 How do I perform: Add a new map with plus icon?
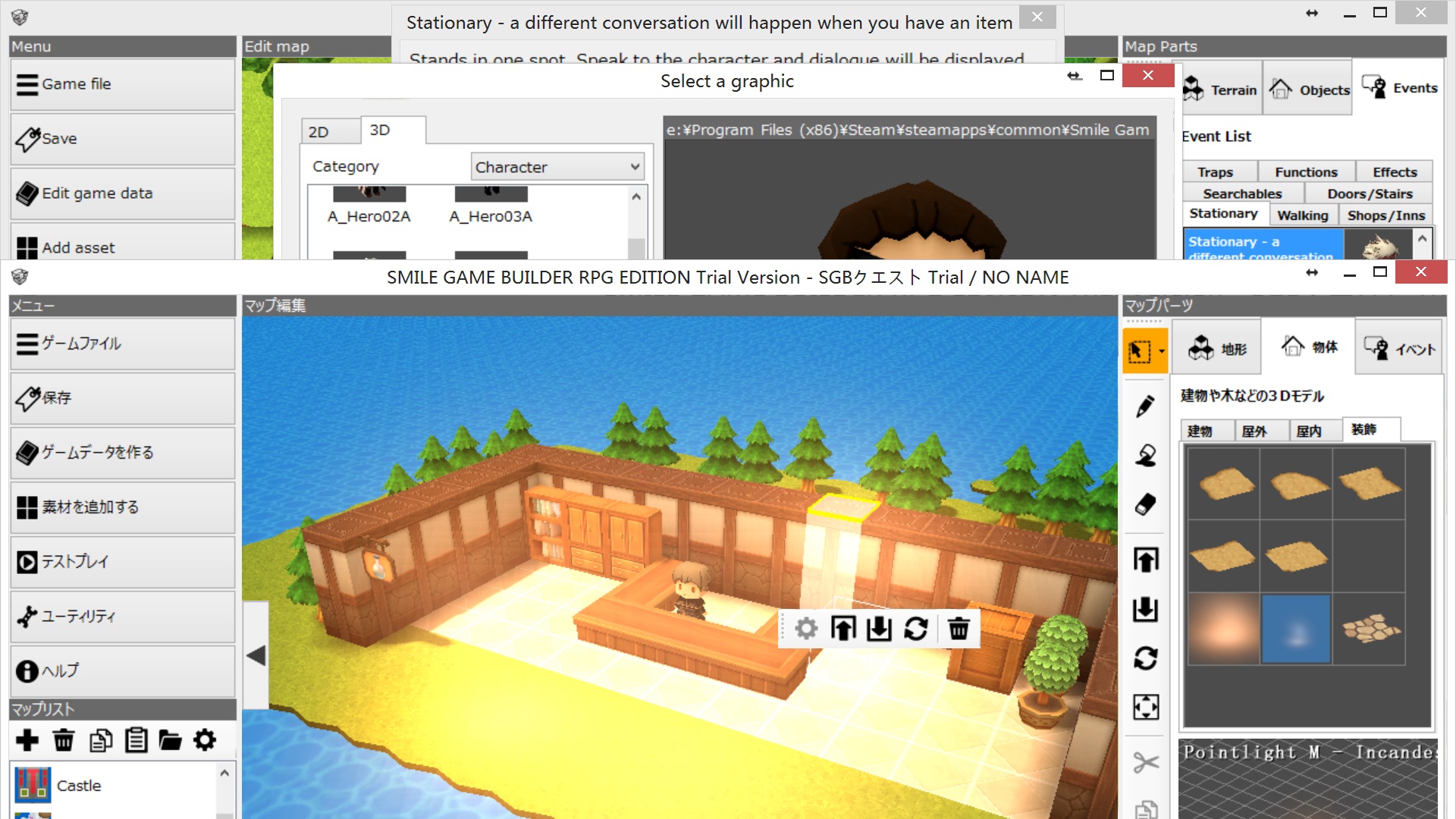pos(27,740)
